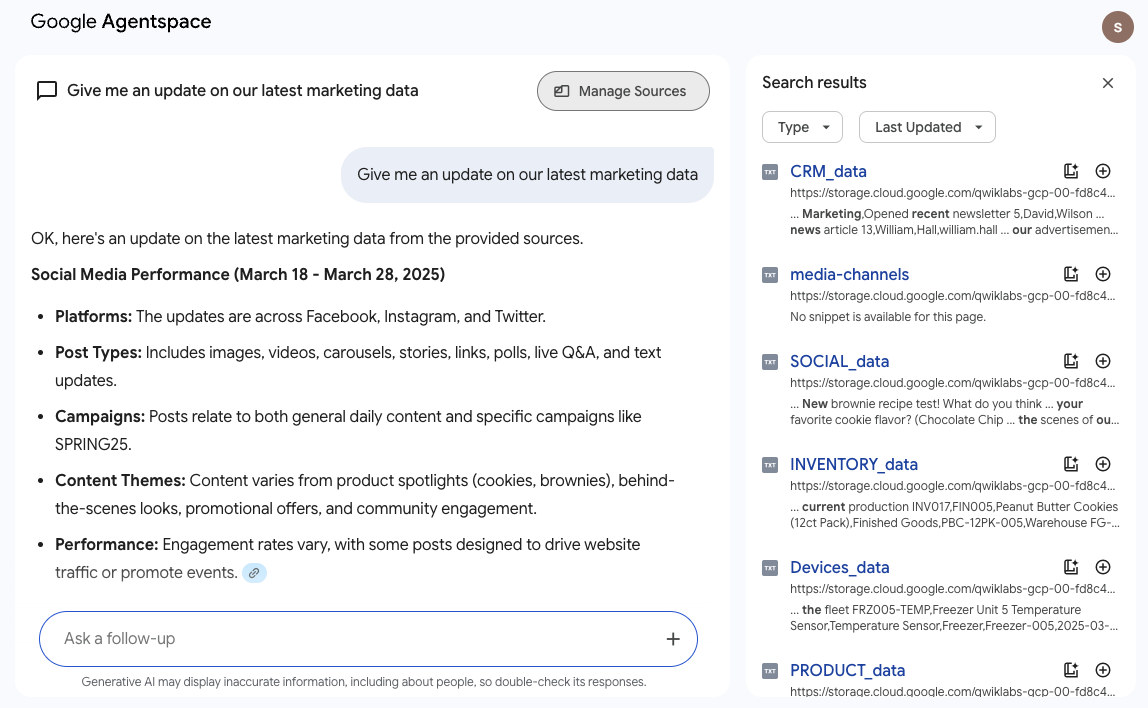This screenshot has width=1148, height=708.
Task: Click the 'Post Types:' bullet text
Action: [x=358, y=366]
